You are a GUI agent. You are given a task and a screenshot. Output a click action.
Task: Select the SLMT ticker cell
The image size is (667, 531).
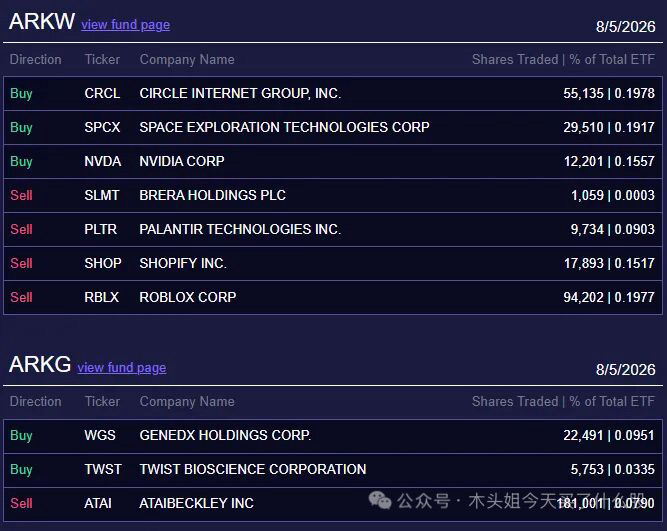tap(102, 195)
